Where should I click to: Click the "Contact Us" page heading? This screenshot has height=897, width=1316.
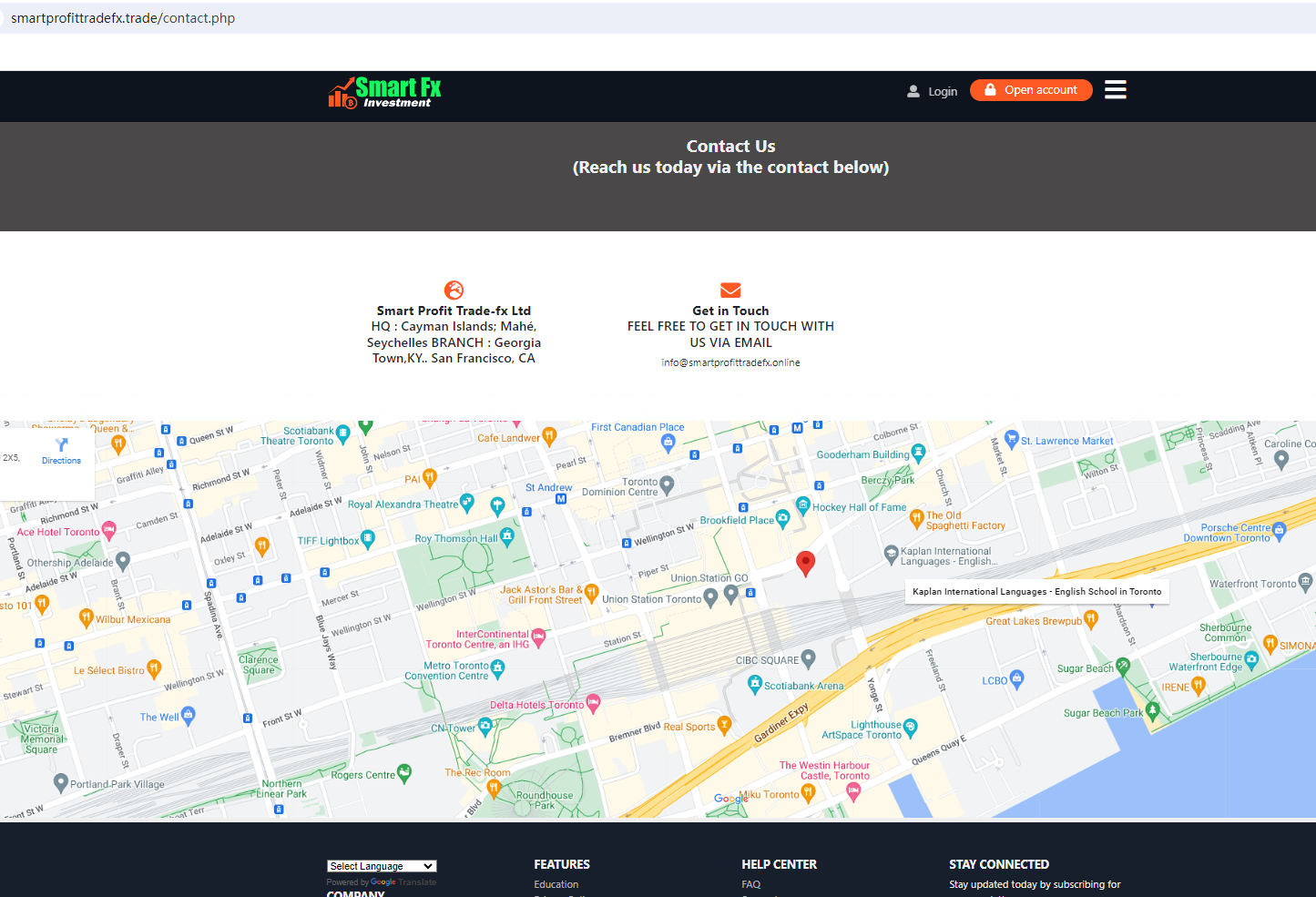pos(730,147)
